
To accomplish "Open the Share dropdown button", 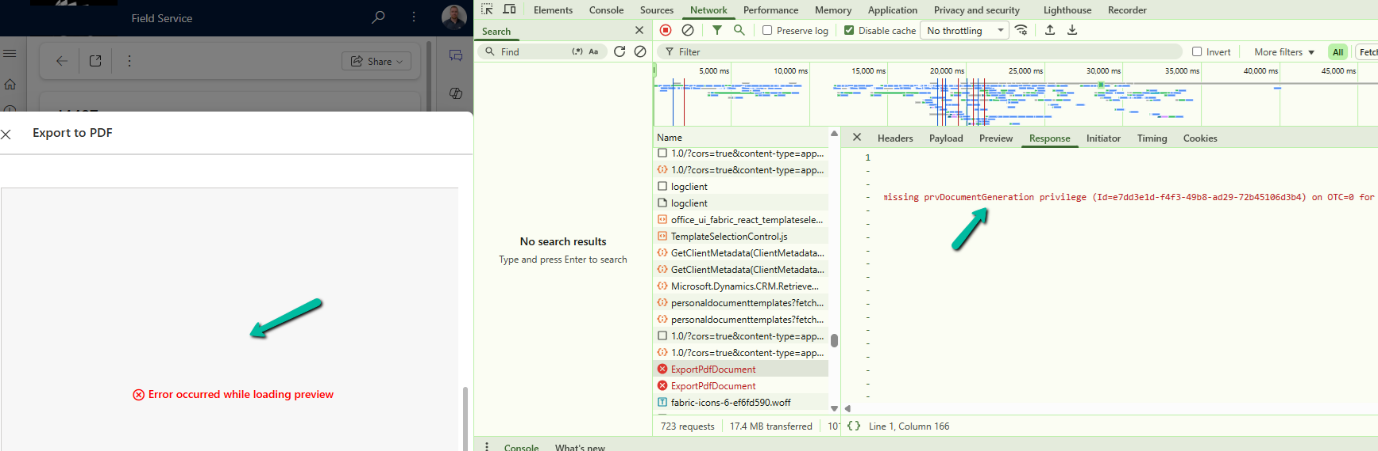I will pyautogui.click(x=376, y=61).
